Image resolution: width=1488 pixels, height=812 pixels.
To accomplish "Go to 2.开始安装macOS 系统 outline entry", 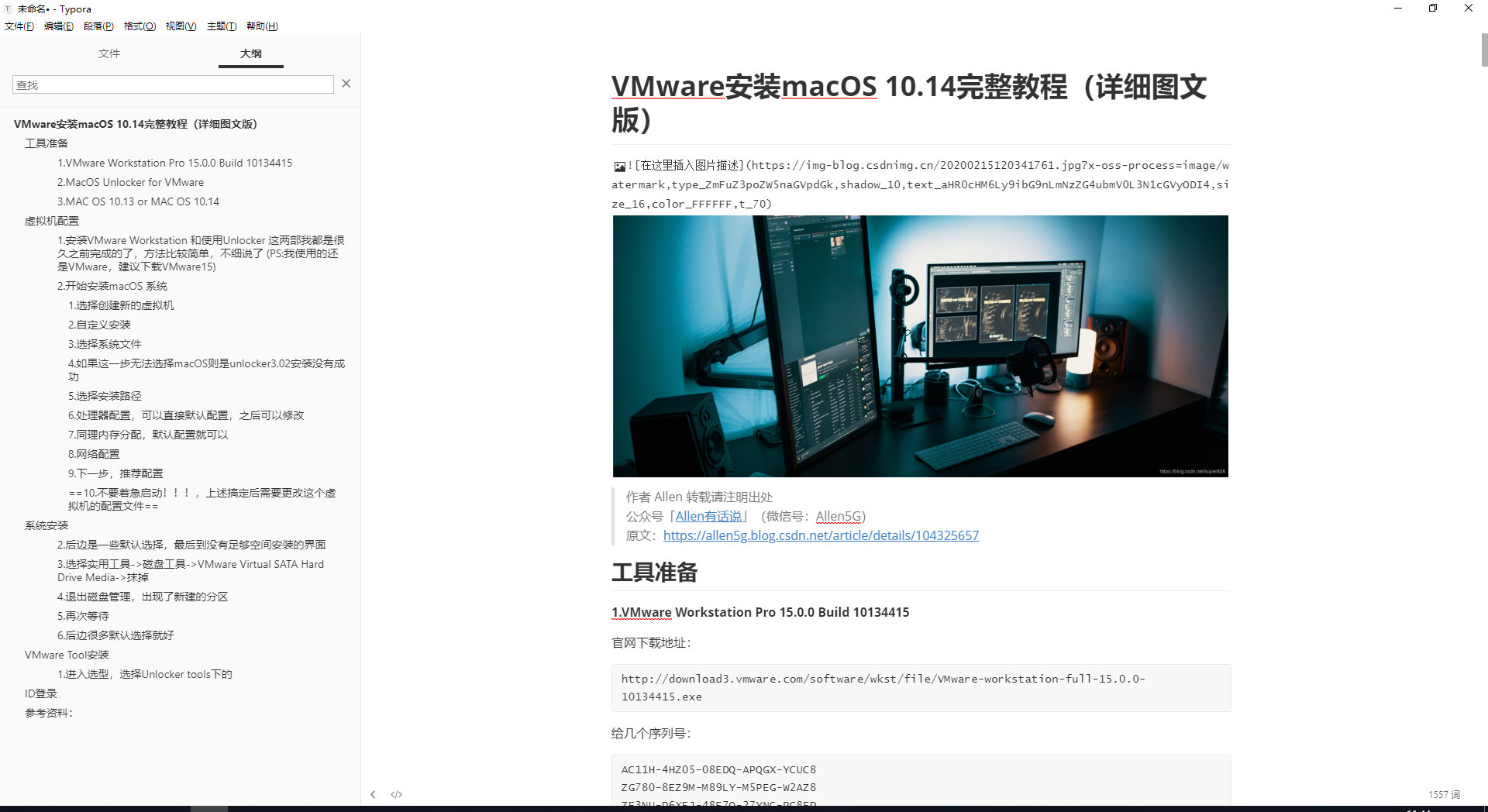I will 112,286.
